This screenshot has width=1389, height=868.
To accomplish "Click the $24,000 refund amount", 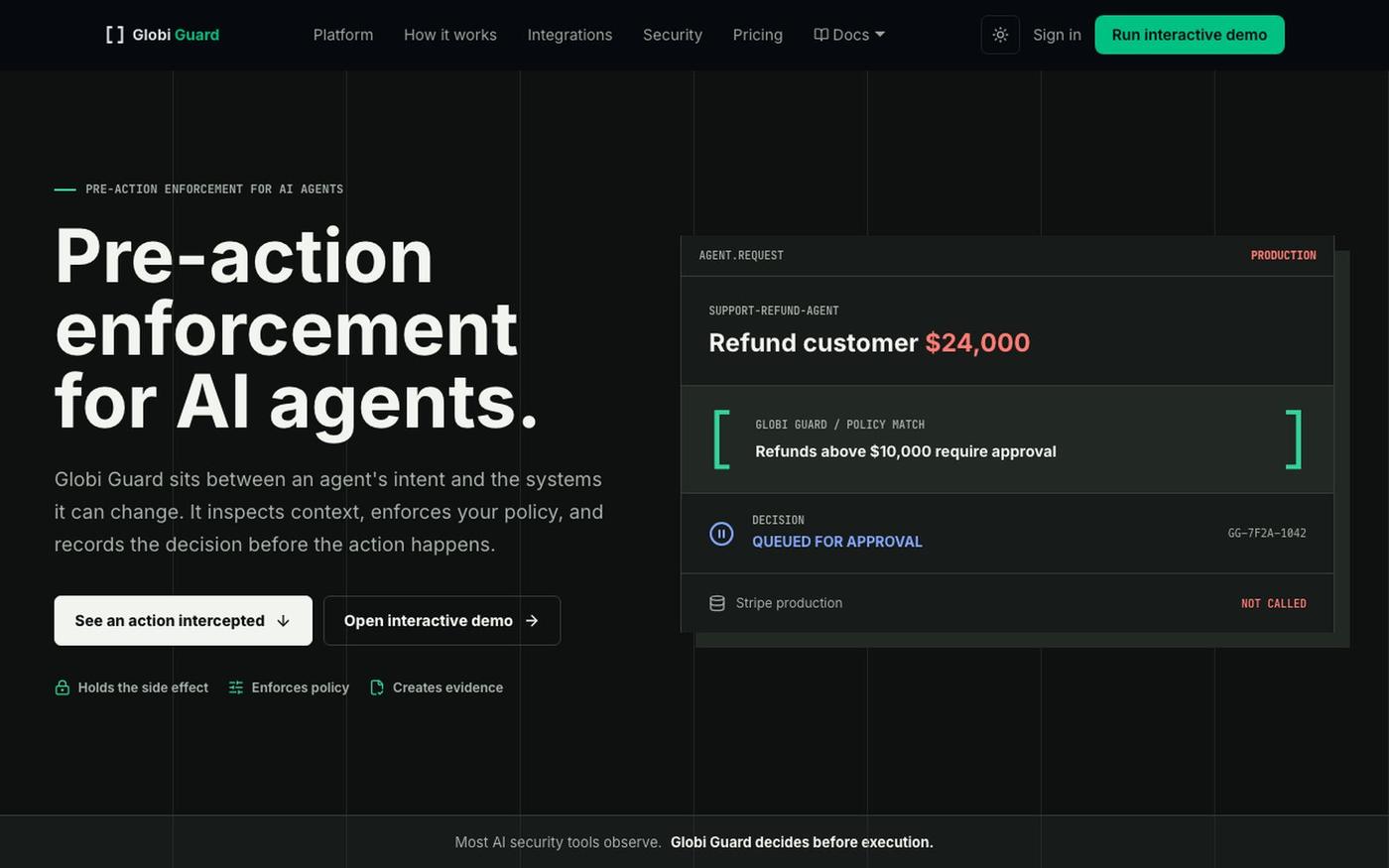I will 977,343.
